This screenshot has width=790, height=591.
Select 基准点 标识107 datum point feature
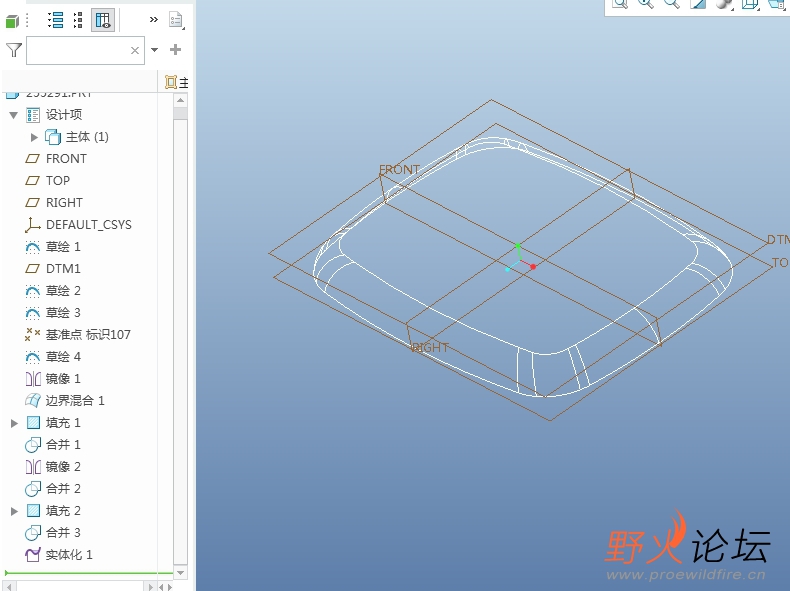[78, 335]
